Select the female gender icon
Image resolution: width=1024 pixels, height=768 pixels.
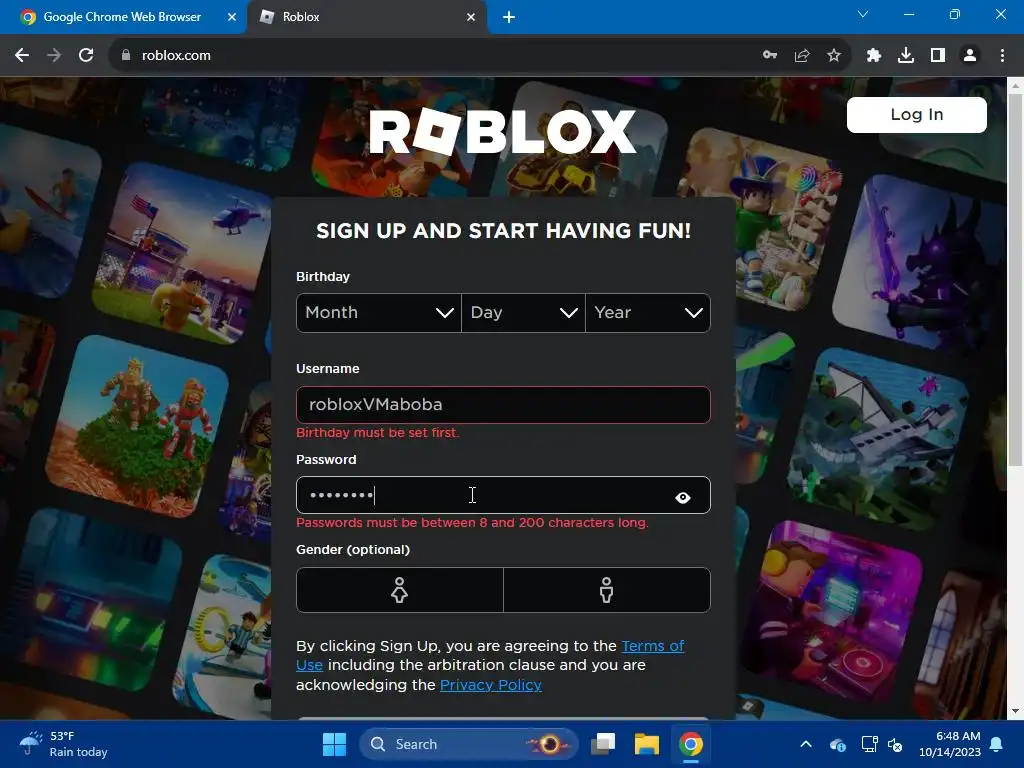(400, 590)
